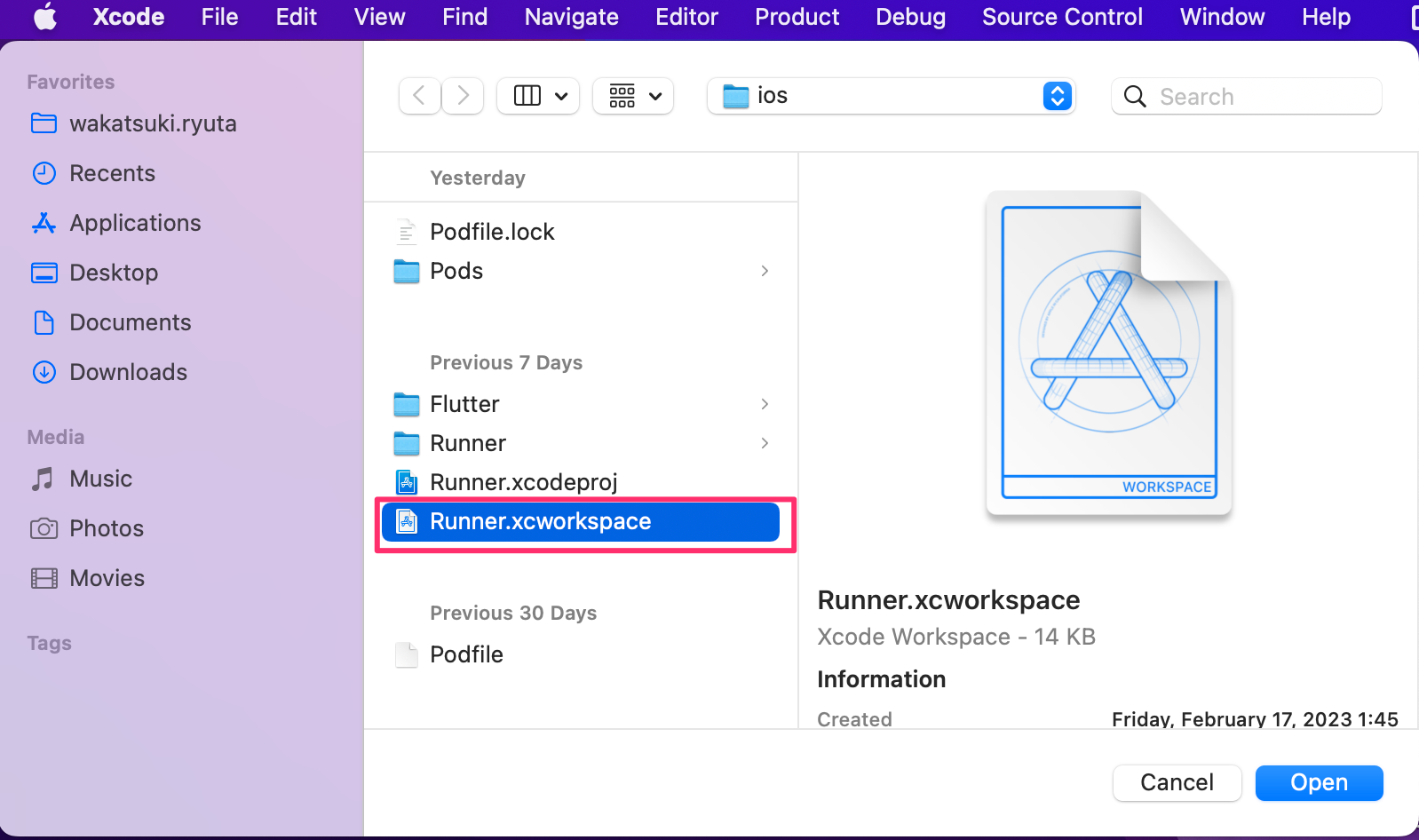Open the Apple menu
This screenshot has height=840, width=1419.
pyautogui.click(x=45, y=17)
